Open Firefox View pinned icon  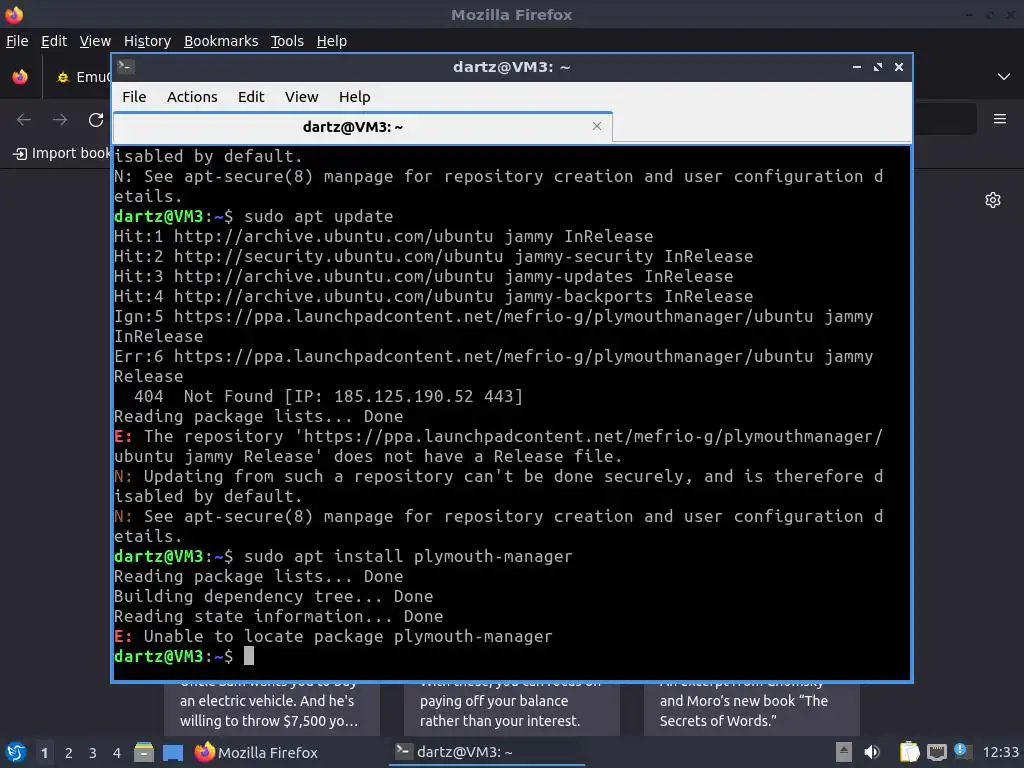[x=20, y=77]
